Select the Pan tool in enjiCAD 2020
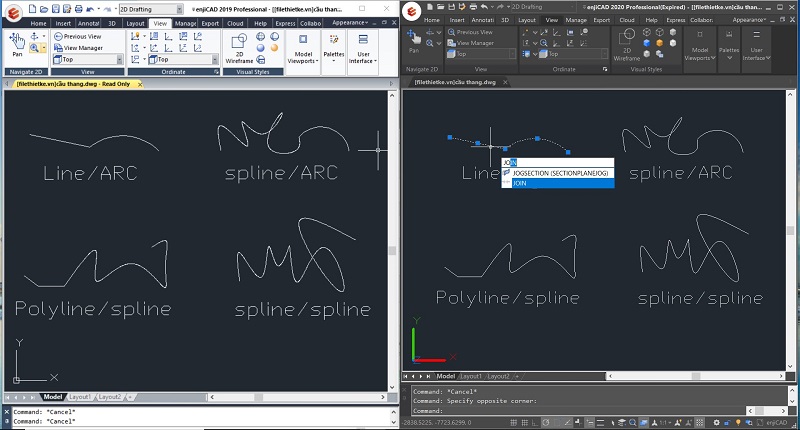800x430 pixels. click(414, 41)
